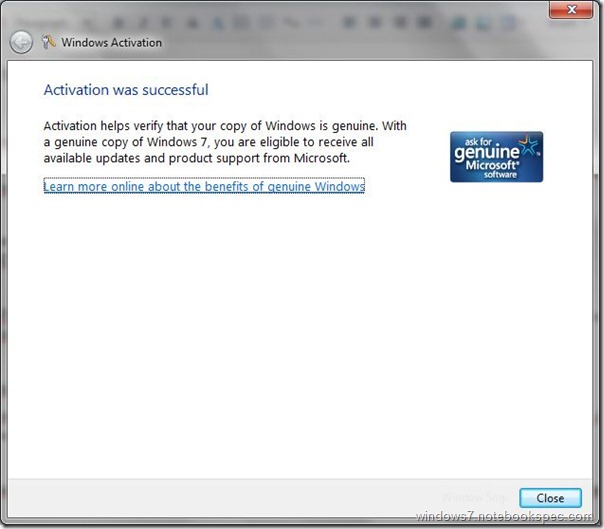Click the paragraph starting "Activation helps verify"

[224, 141]
